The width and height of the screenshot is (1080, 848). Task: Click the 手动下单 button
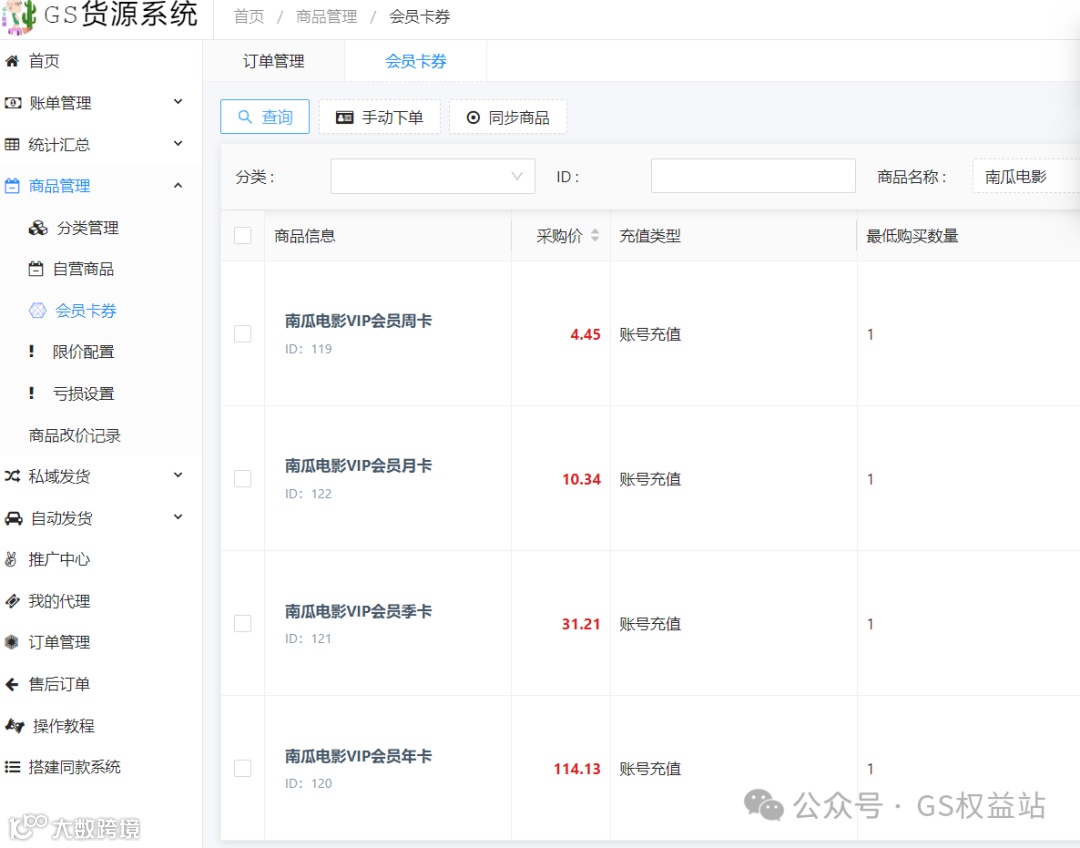coord(380,117)
